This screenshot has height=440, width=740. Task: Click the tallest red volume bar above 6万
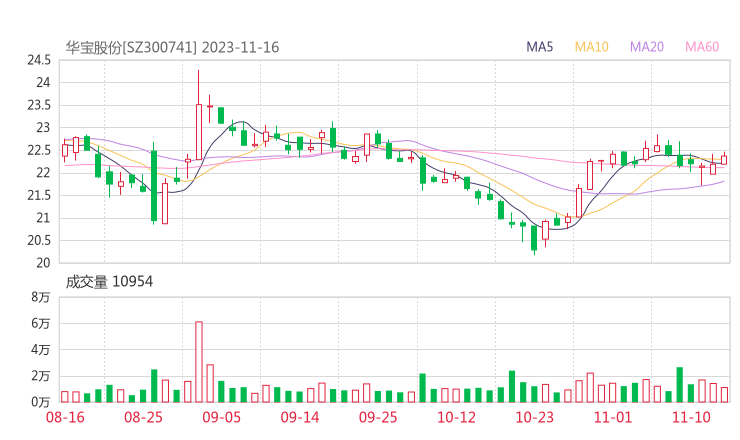pos(199,362)
